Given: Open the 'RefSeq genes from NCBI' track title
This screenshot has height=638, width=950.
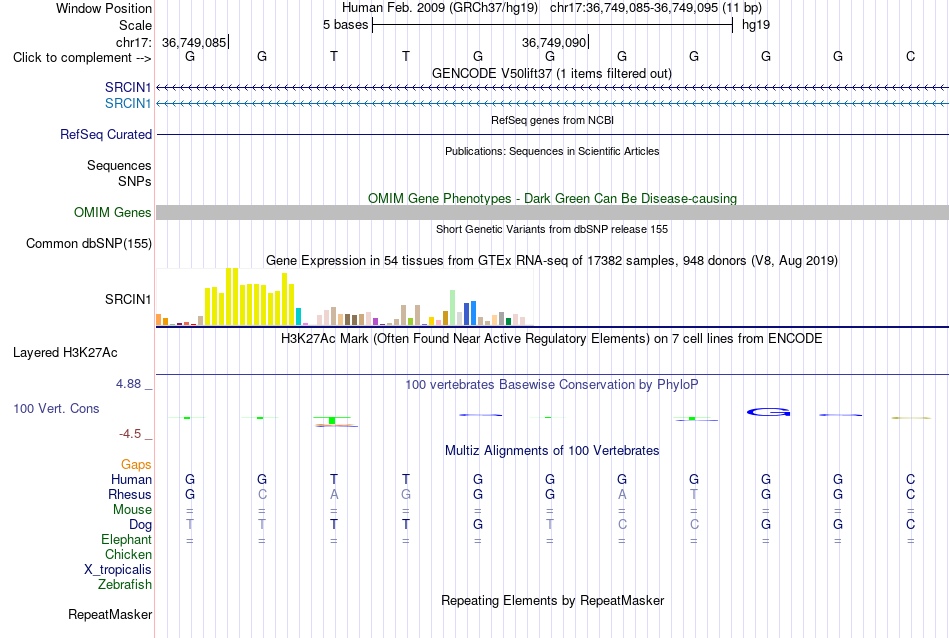Looking at the screenshot, I should (x=552, y=120).
